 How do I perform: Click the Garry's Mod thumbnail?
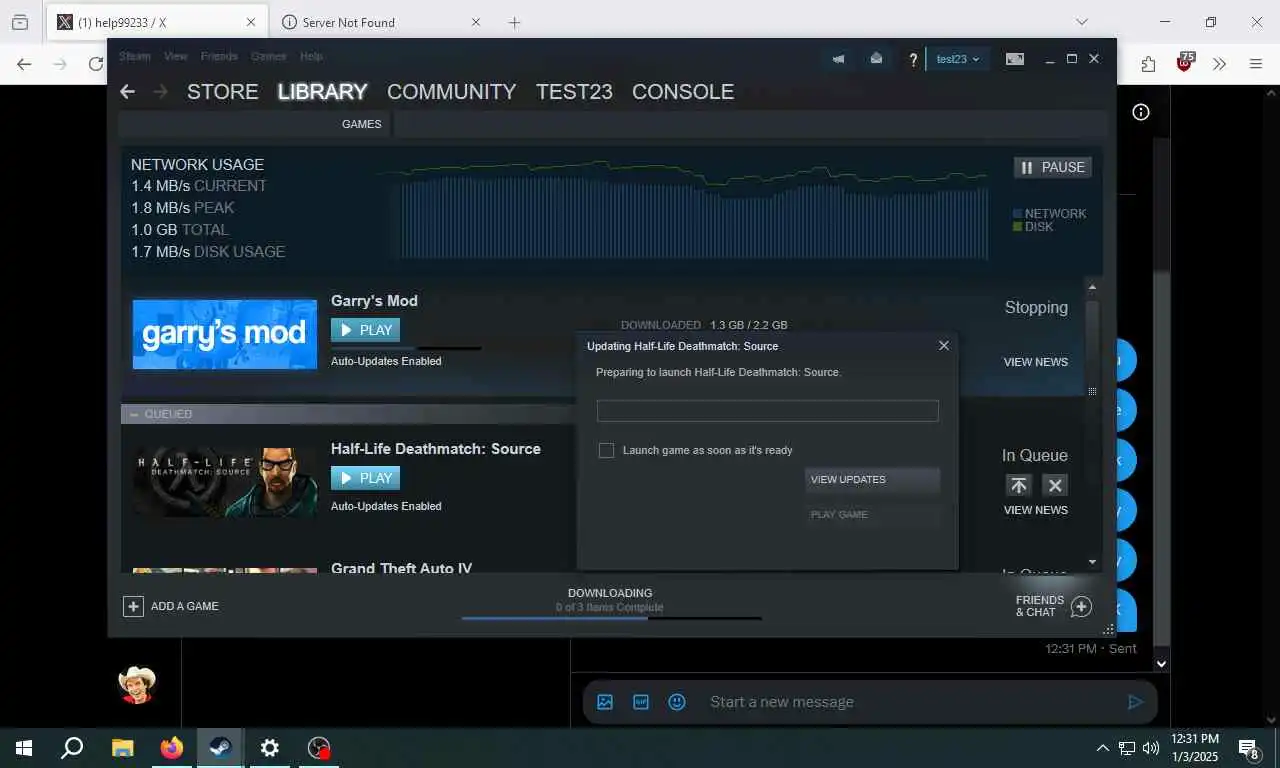225,334
